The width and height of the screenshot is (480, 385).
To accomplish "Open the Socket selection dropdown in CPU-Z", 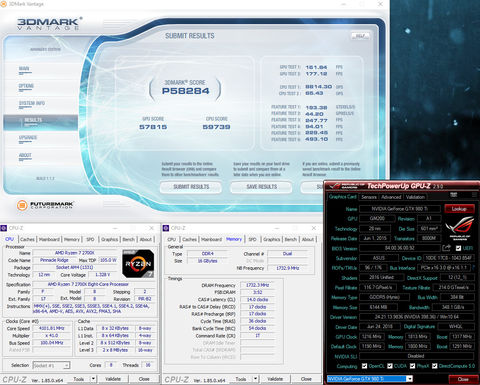I will (51, 365).
